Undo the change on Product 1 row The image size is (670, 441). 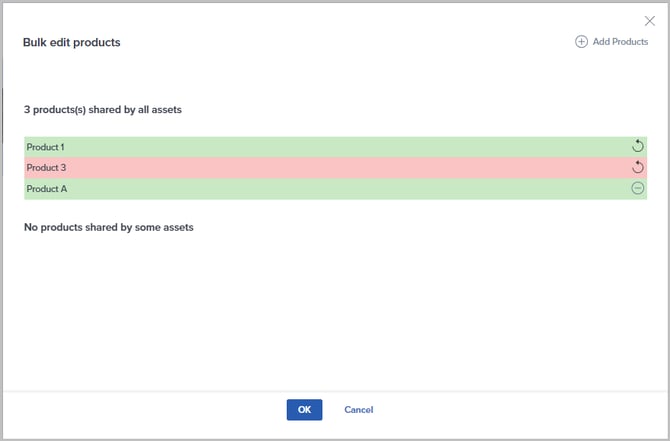tap(638, 146)
